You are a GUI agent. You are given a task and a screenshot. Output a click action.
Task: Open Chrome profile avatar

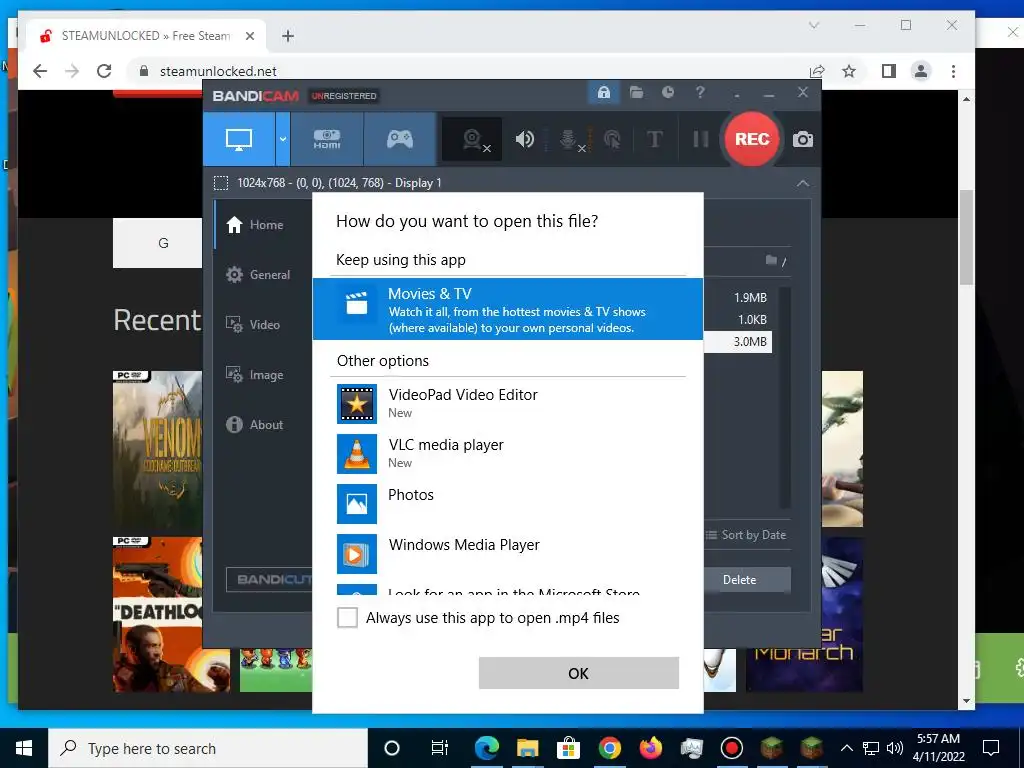point(921,71)
